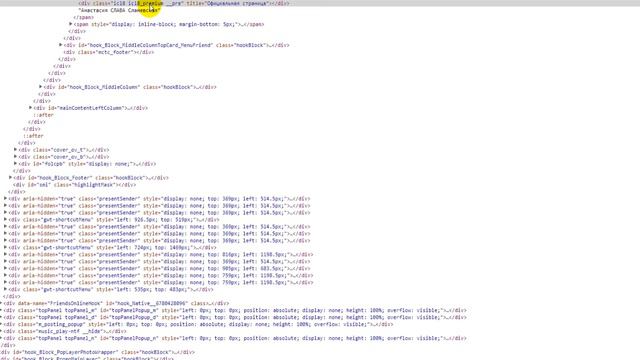The height and width of the screenshot is (360, 640).
Task: Select the FriendsOnlineHook div row
Action: [116, 303]
